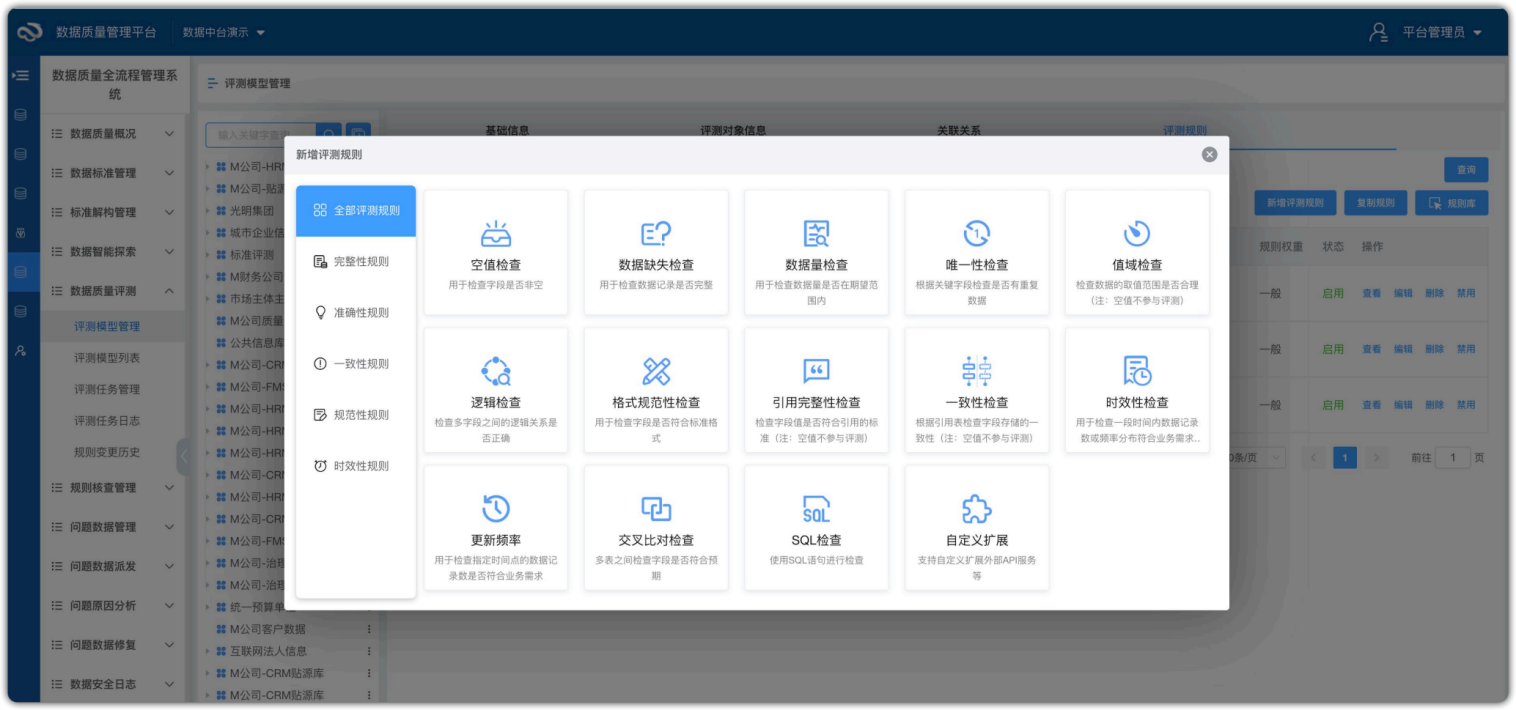Close the 新增评测规则 dialog
The height and width of the screenshot is (710, 1516).
pos(1209,154)
